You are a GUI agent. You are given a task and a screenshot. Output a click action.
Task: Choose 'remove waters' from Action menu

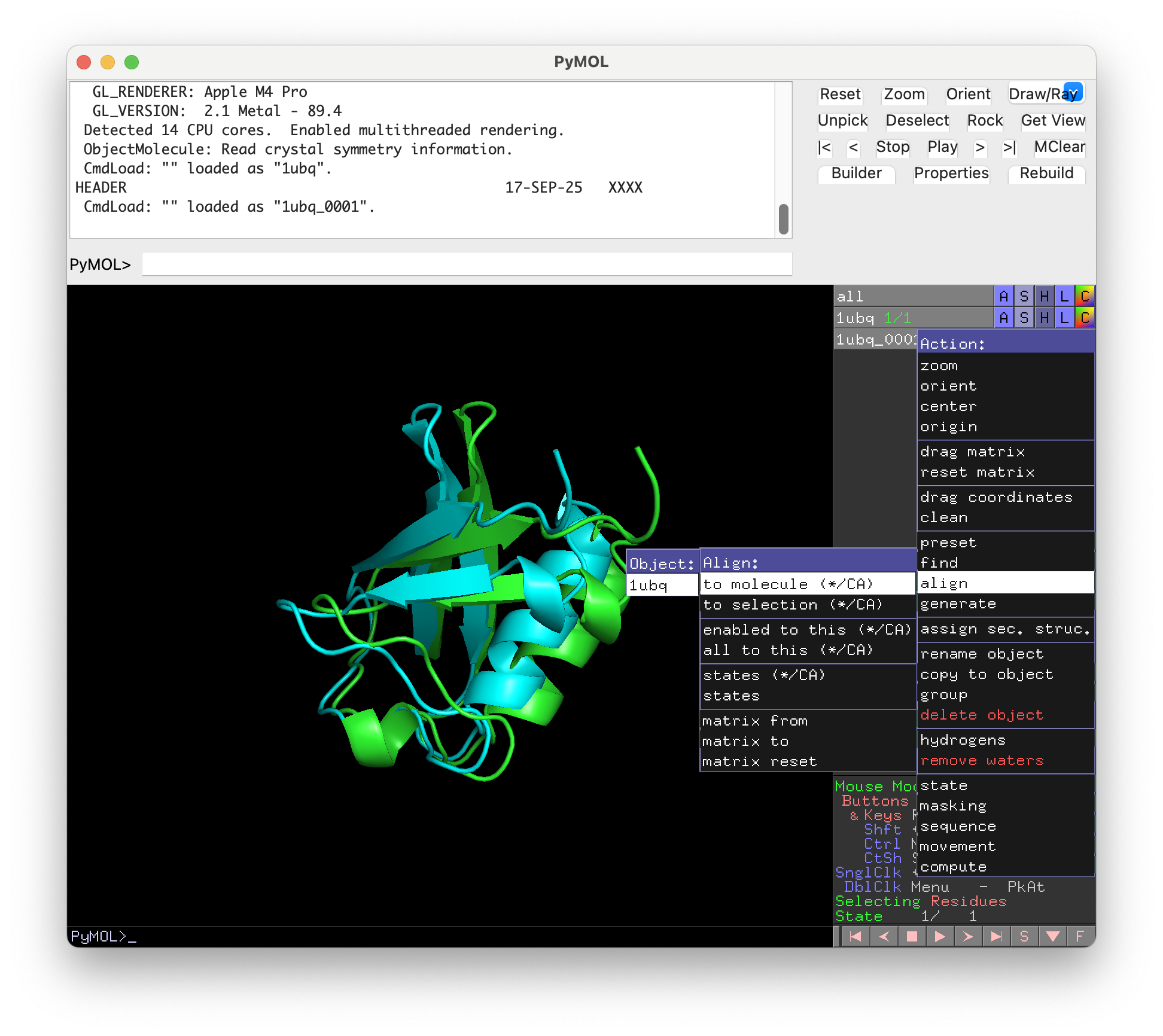[x=982, y=760]
